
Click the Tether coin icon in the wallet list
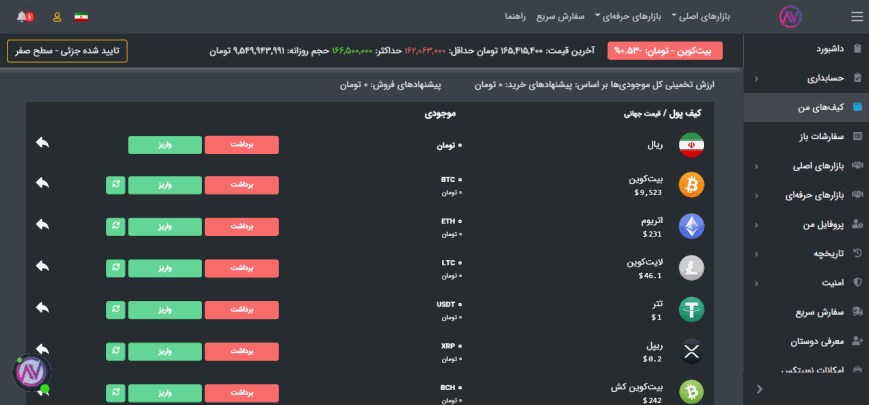click(691, 309)
